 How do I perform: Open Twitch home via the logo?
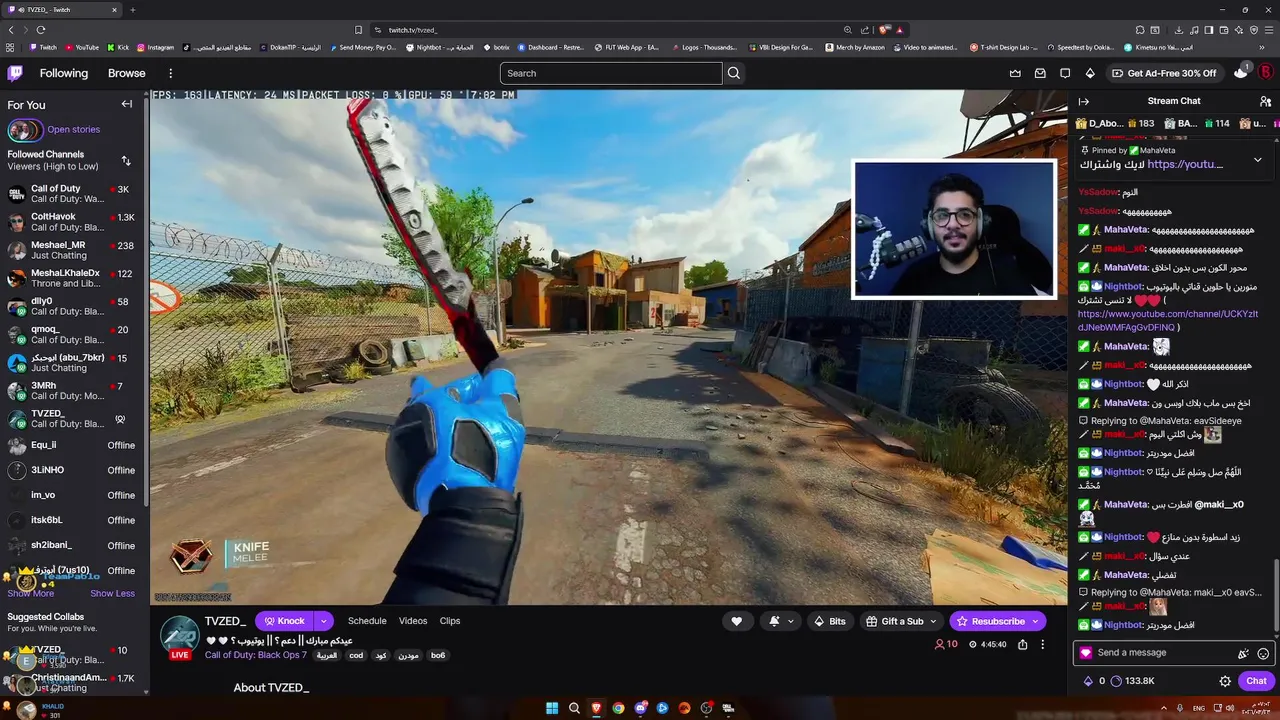point(15,73)
